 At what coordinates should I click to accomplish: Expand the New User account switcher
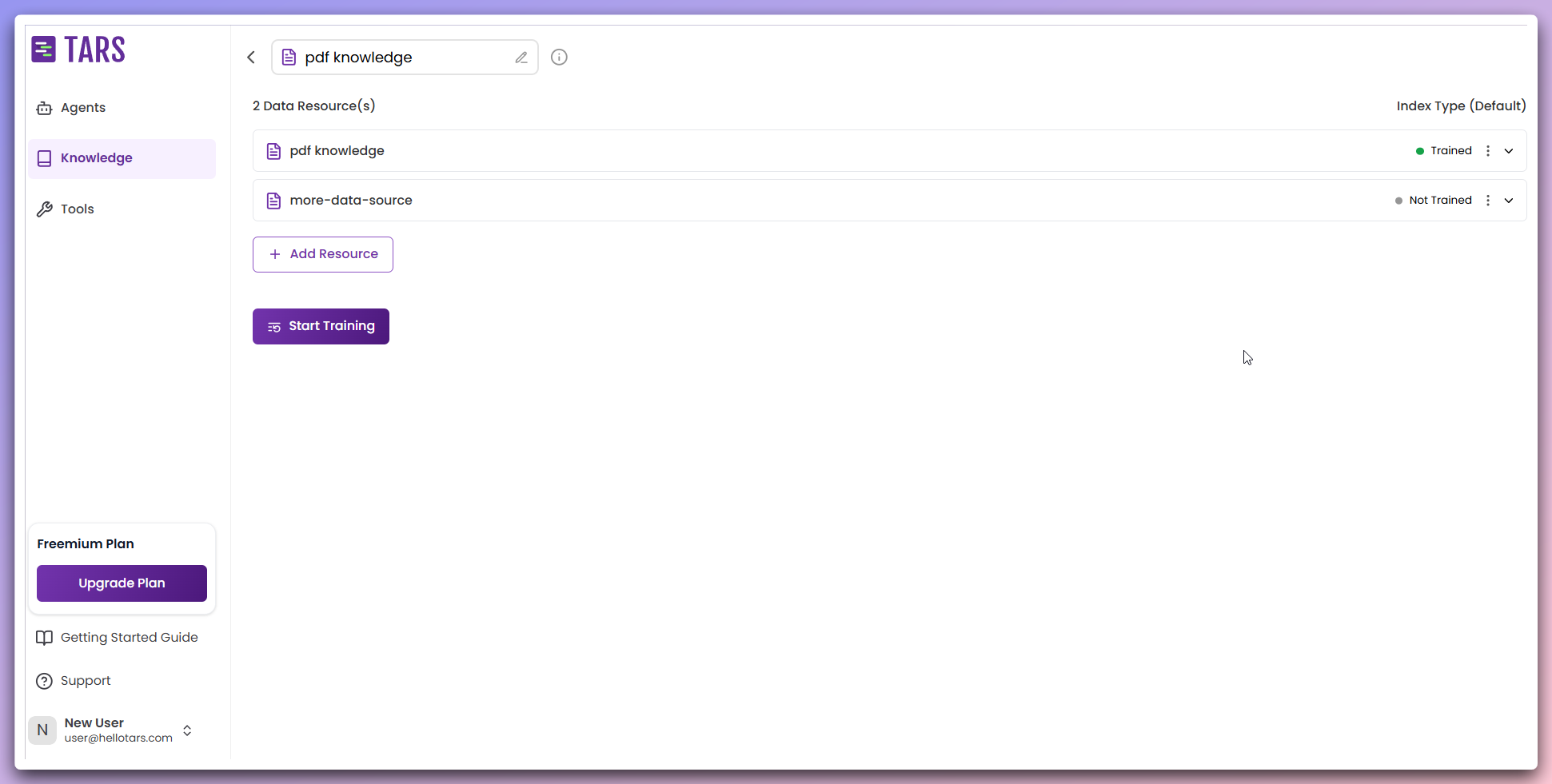point(187,730)
